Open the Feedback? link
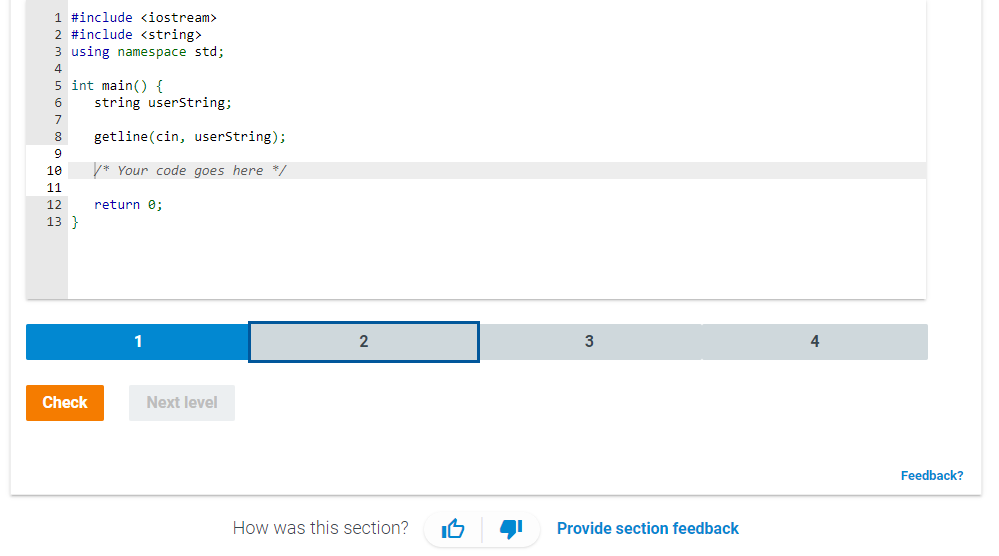The width and height of the screenshot is (999, 556). (x=931, y=476)
